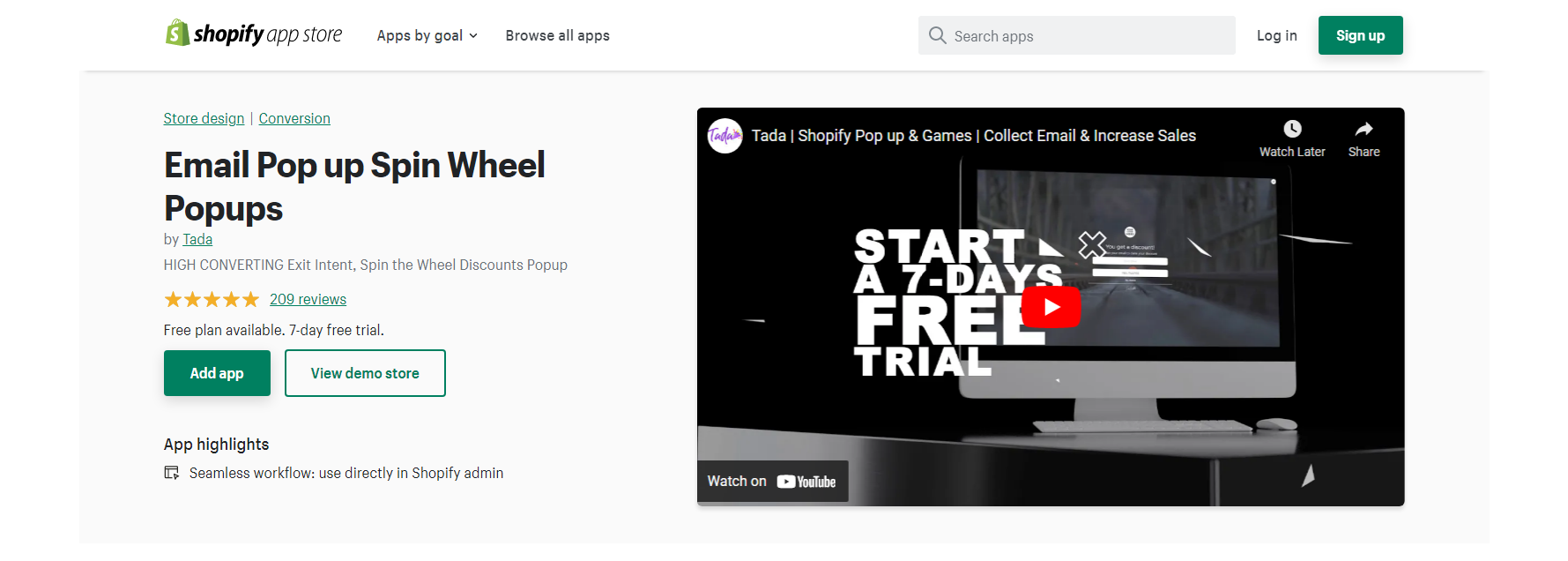Click the five-star rating icons
This screenshot has width=1568, height=561.
click(x=212, y=300)
